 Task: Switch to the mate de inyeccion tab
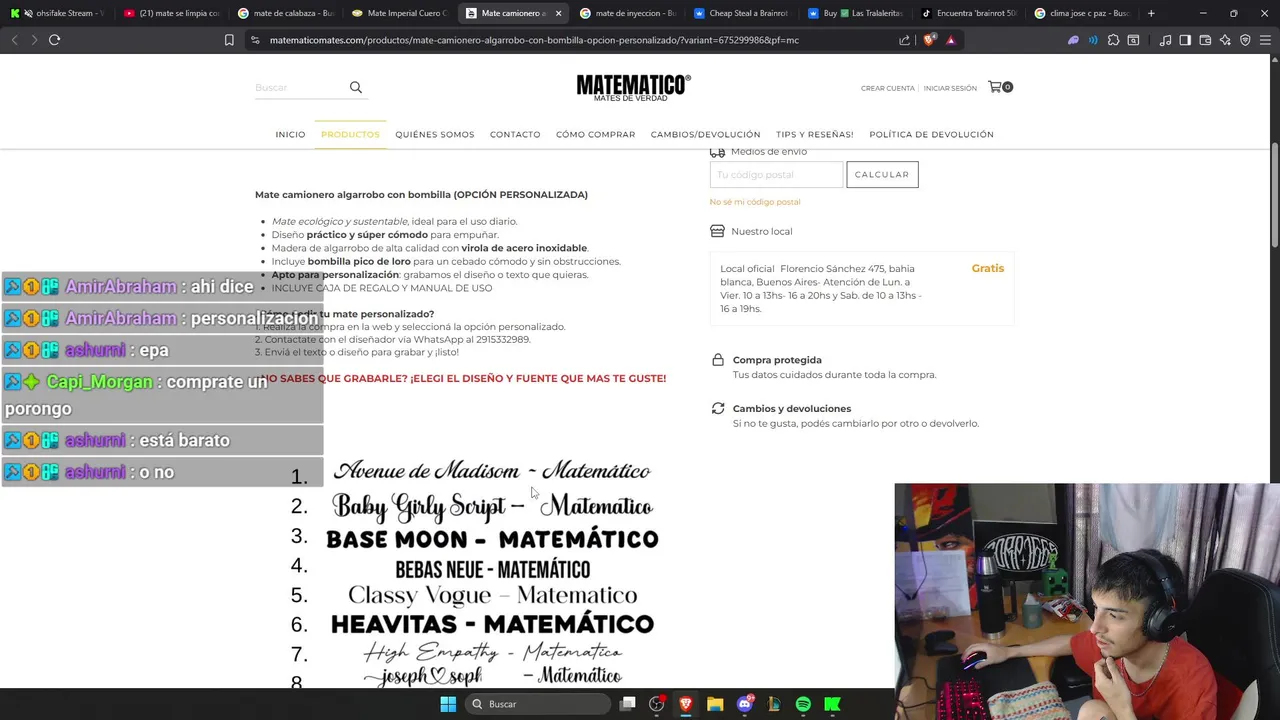[x=628, y=13]
